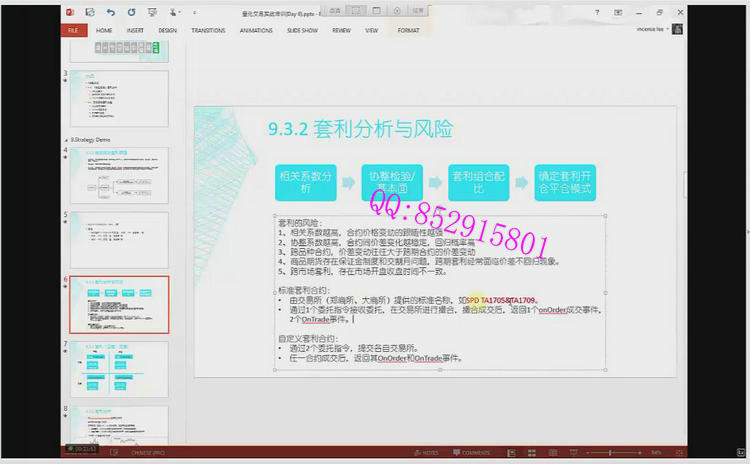The height and width of the screenshot is (464, 750).
Task: Click the Save icon in quick access toolbar
Action: pyautogui.click(x=89, y=12)
